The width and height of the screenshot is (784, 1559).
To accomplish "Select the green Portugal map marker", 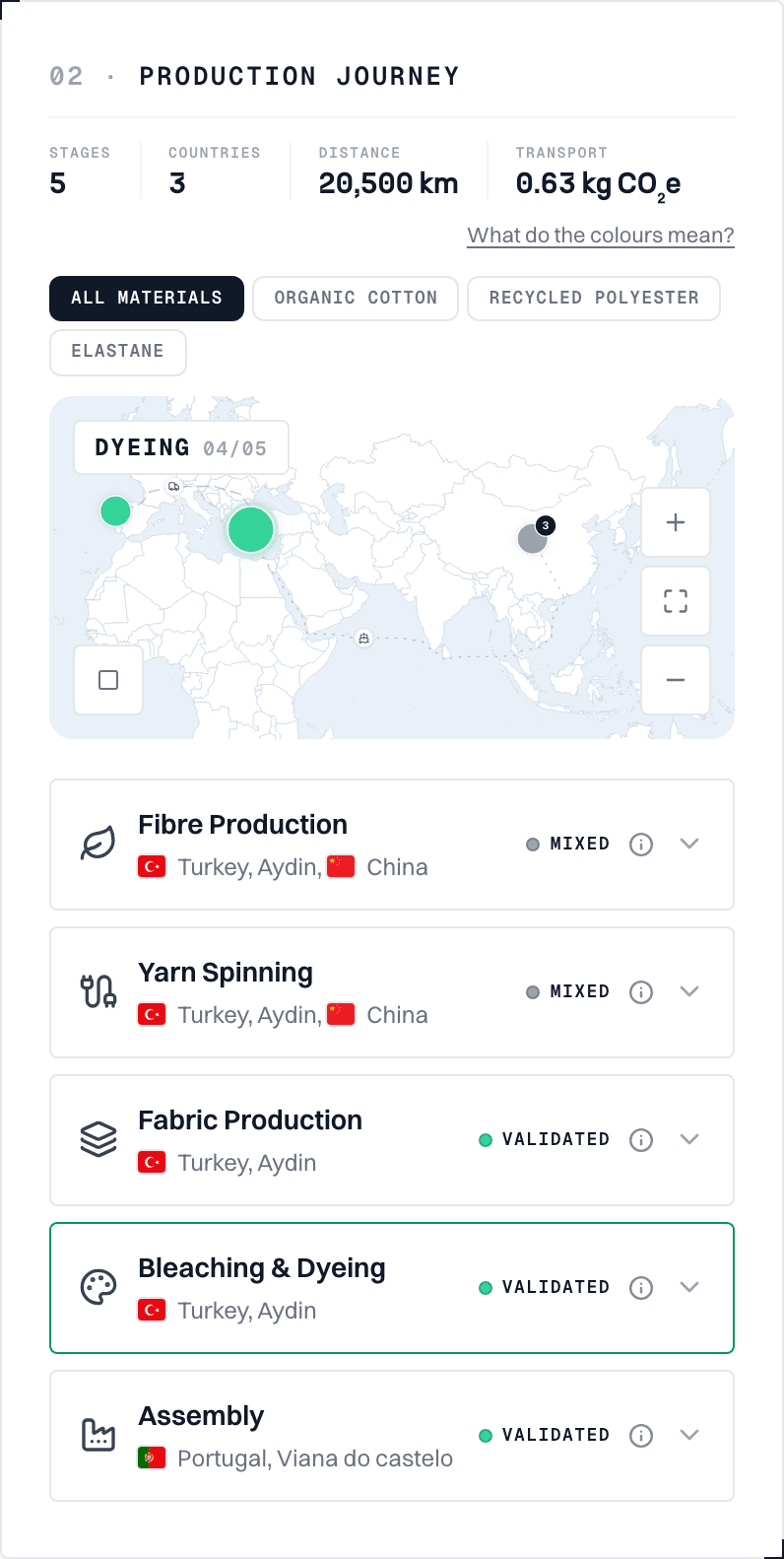I will [115, 510].
